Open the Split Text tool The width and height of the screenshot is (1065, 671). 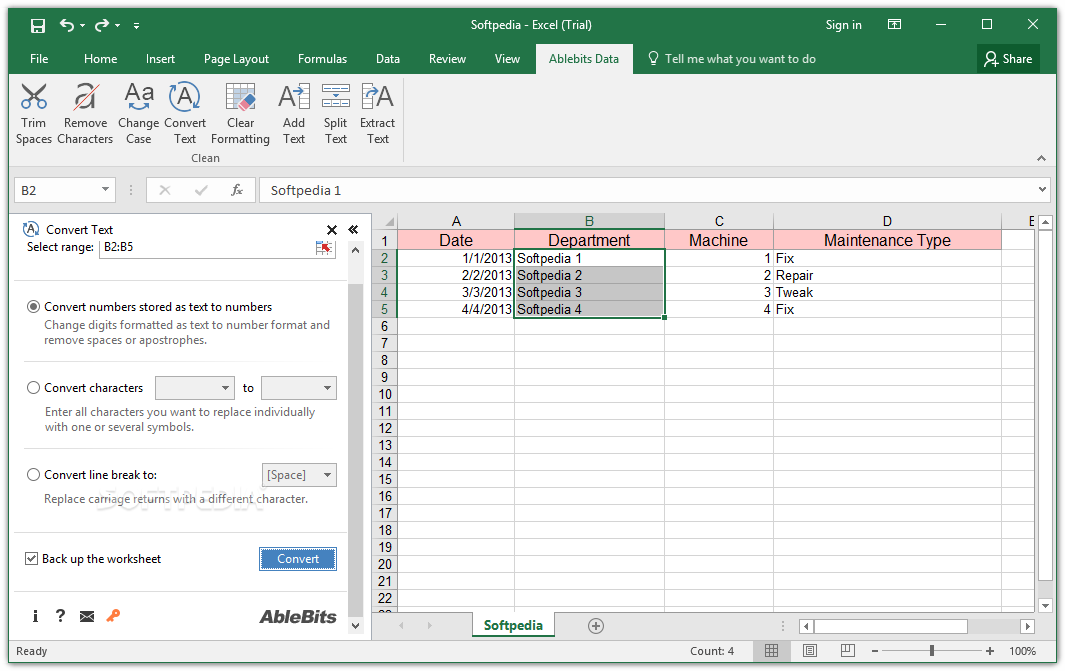click(336, 113)
